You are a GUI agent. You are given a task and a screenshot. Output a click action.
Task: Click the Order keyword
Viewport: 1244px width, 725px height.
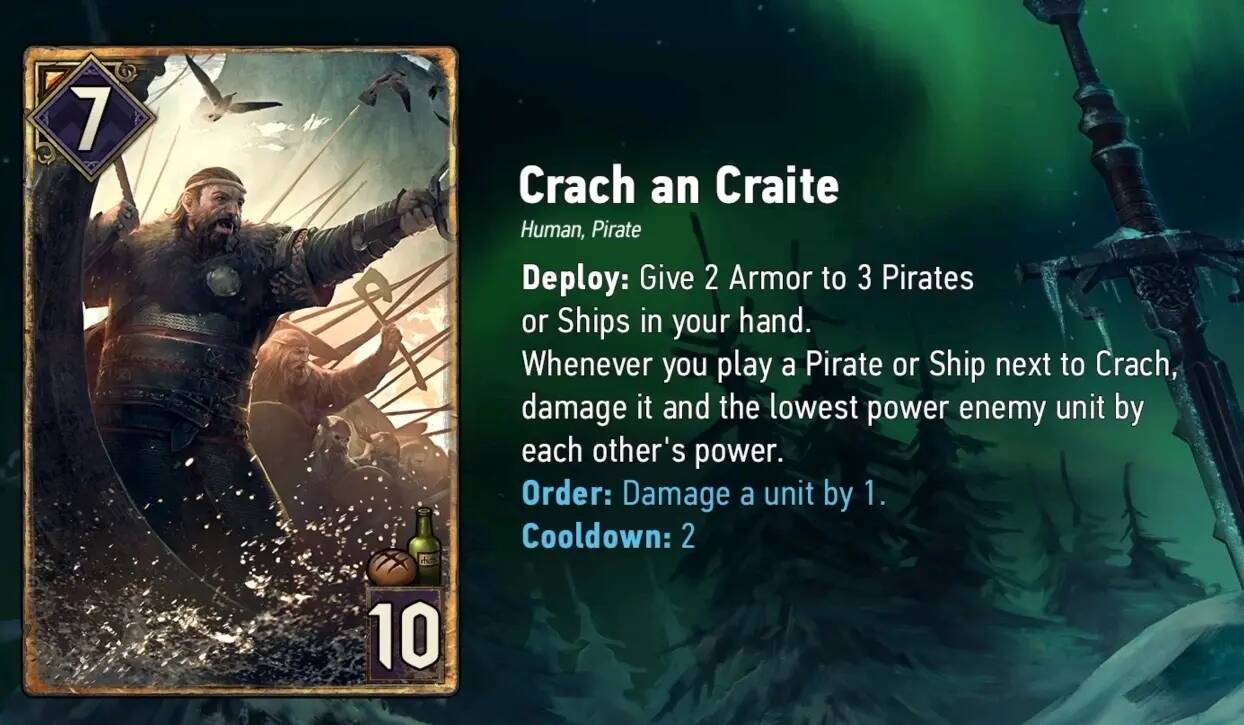pos(568,493)
